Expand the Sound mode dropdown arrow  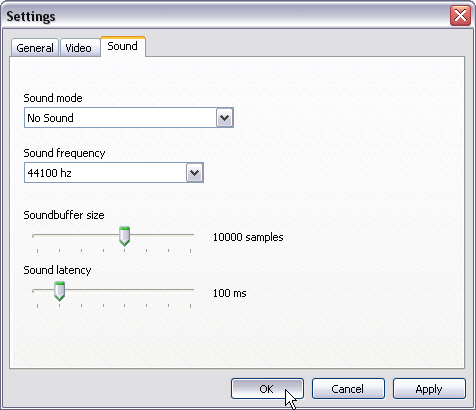point(224,118)
